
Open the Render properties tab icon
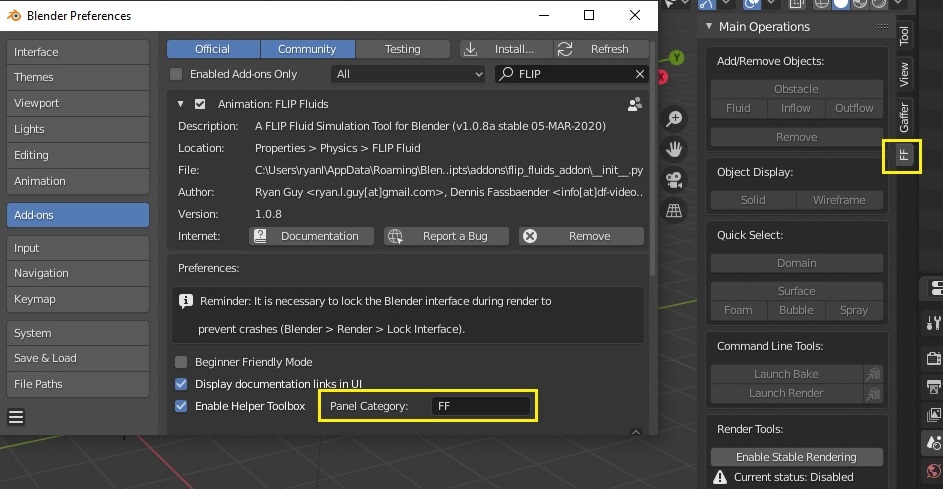933,359
